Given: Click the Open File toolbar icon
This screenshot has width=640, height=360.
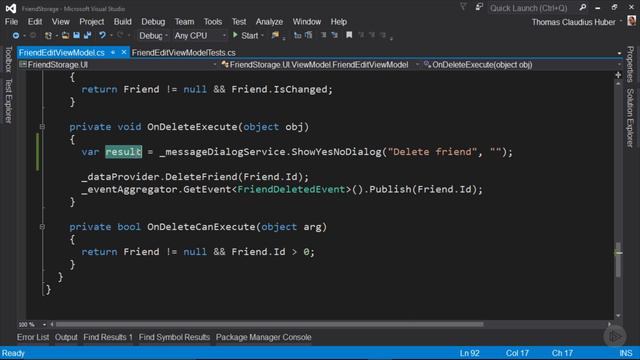Looking at the screenshot, I should [65, 36].
